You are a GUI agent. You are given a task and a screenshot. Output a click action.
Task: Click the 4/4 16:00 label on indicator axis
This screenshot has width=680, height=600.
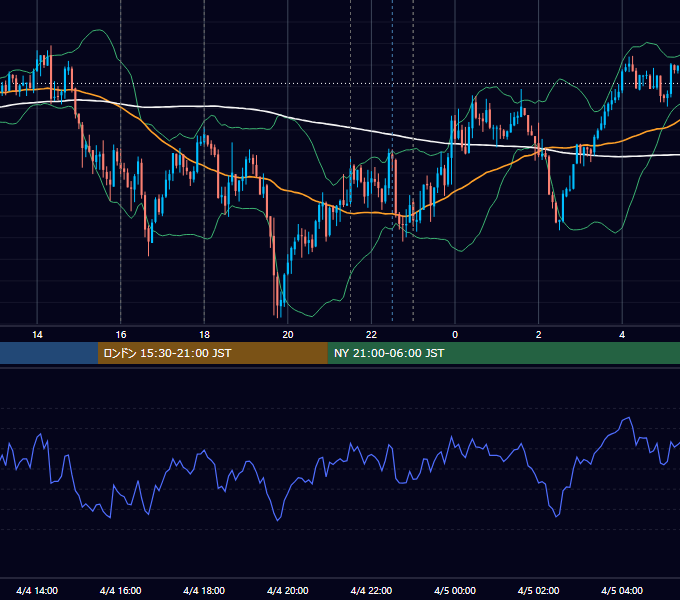click(121, 590)
